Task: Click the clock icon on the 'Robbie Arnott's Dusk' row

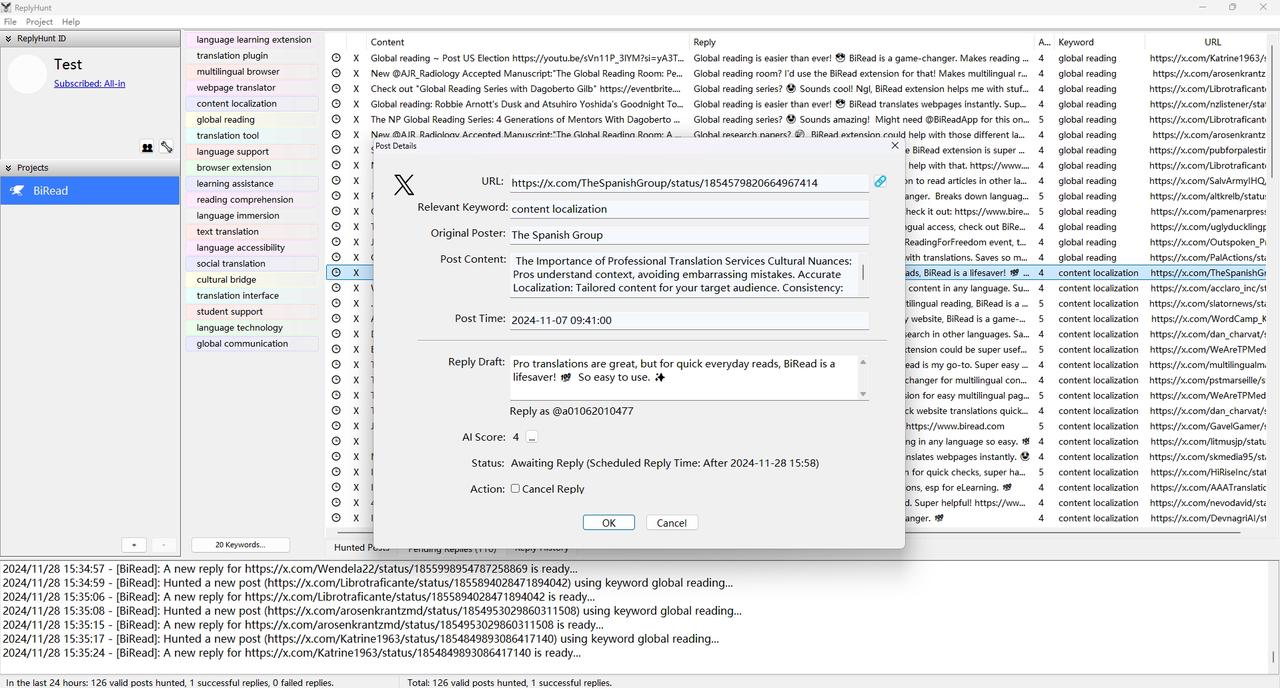Action: coord(336,104)
